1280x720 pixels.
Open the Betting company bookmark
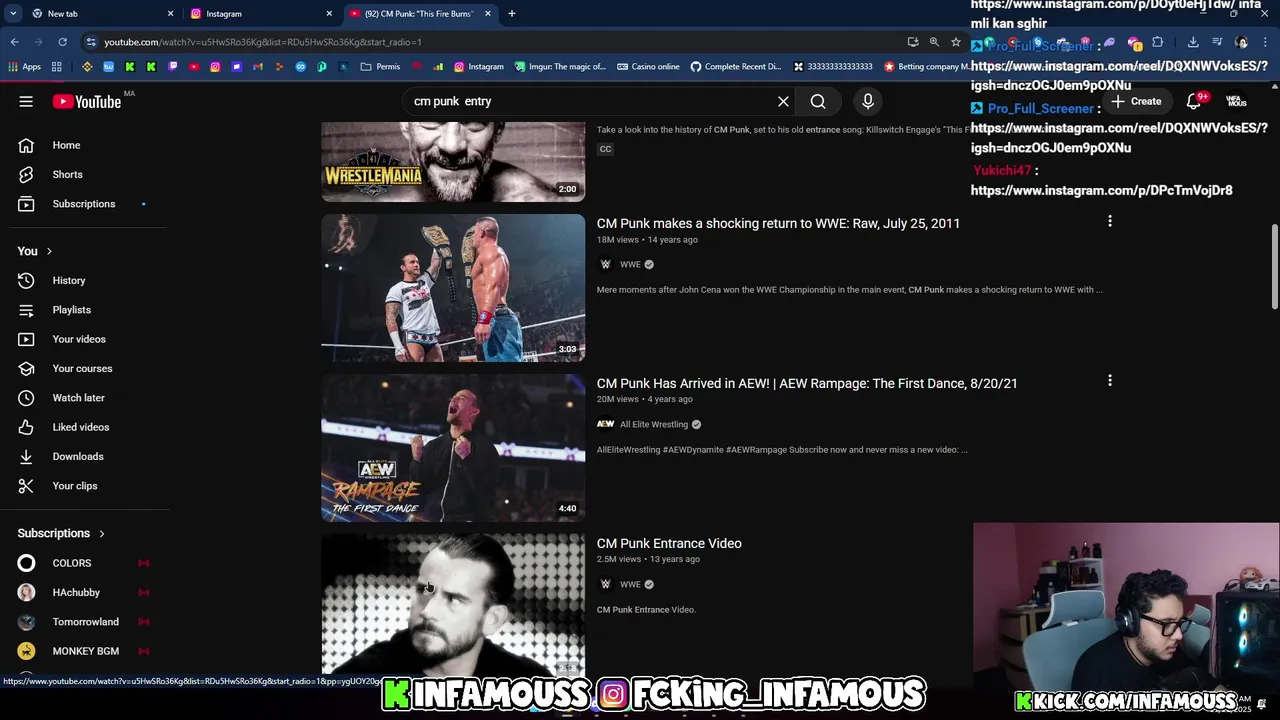[x=925, y=67]
